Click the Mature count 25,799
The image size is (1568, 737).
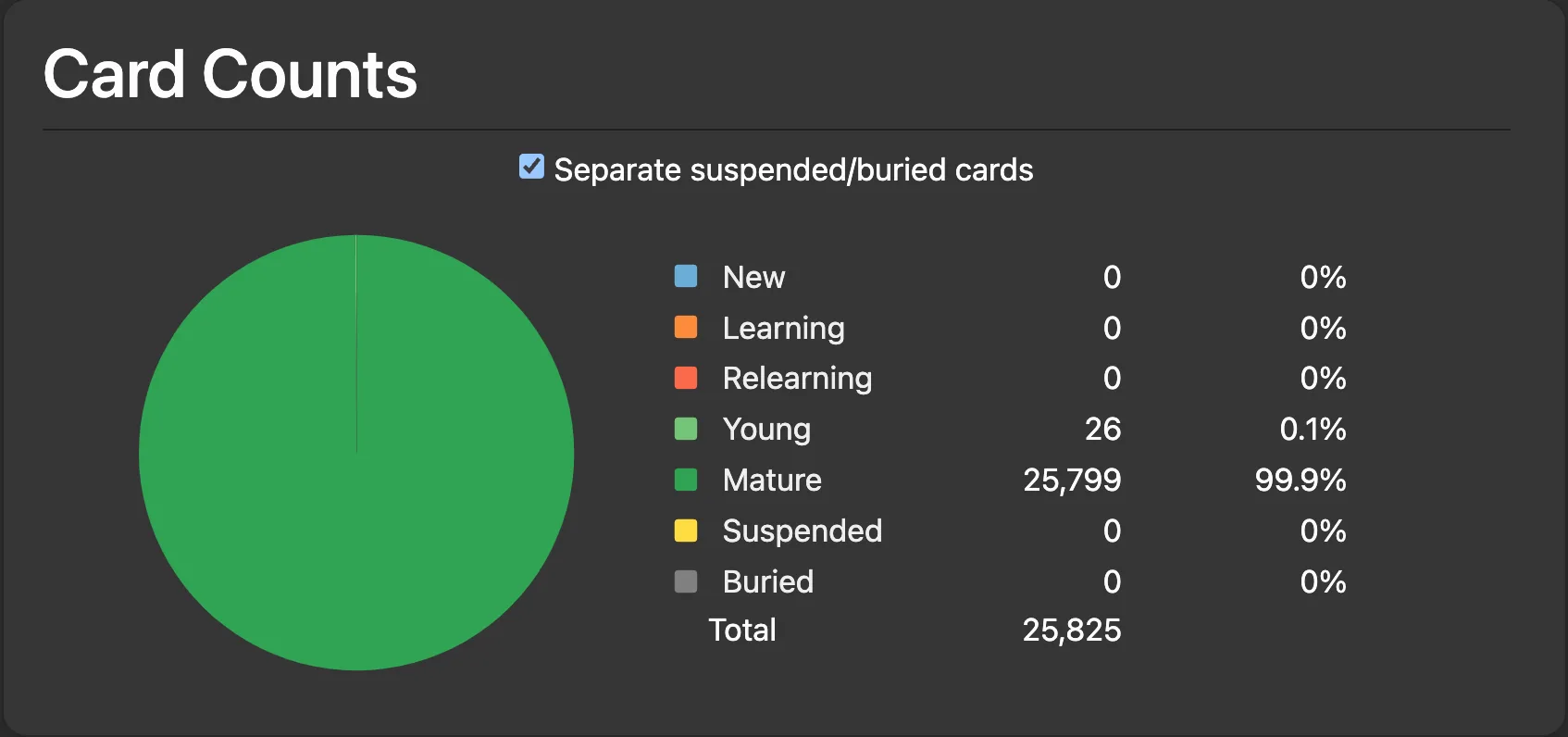(x=1072, y=480)
